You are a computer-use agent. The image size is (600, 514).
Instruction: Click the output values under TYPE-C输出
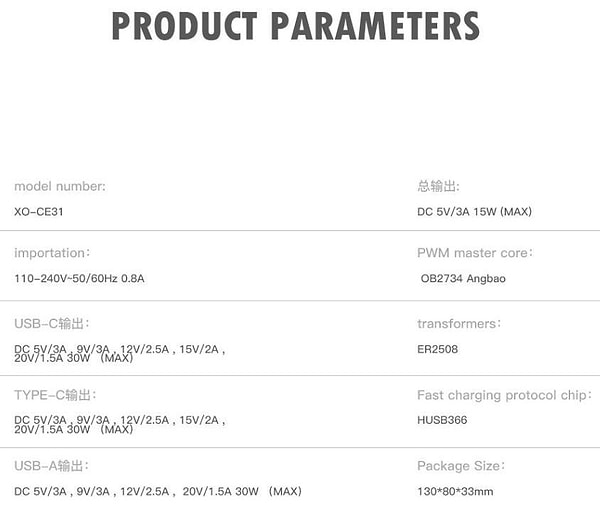coord(119,424)
